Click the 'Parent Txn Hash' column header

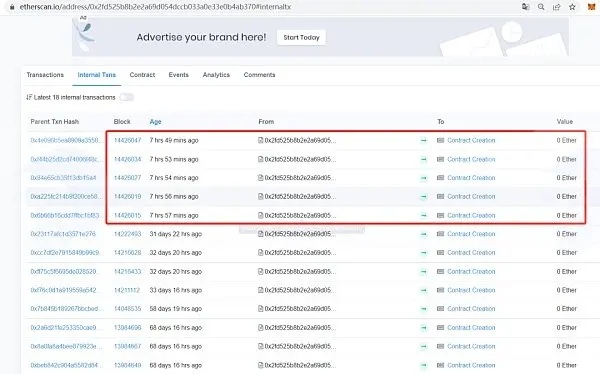pos(55,122)
